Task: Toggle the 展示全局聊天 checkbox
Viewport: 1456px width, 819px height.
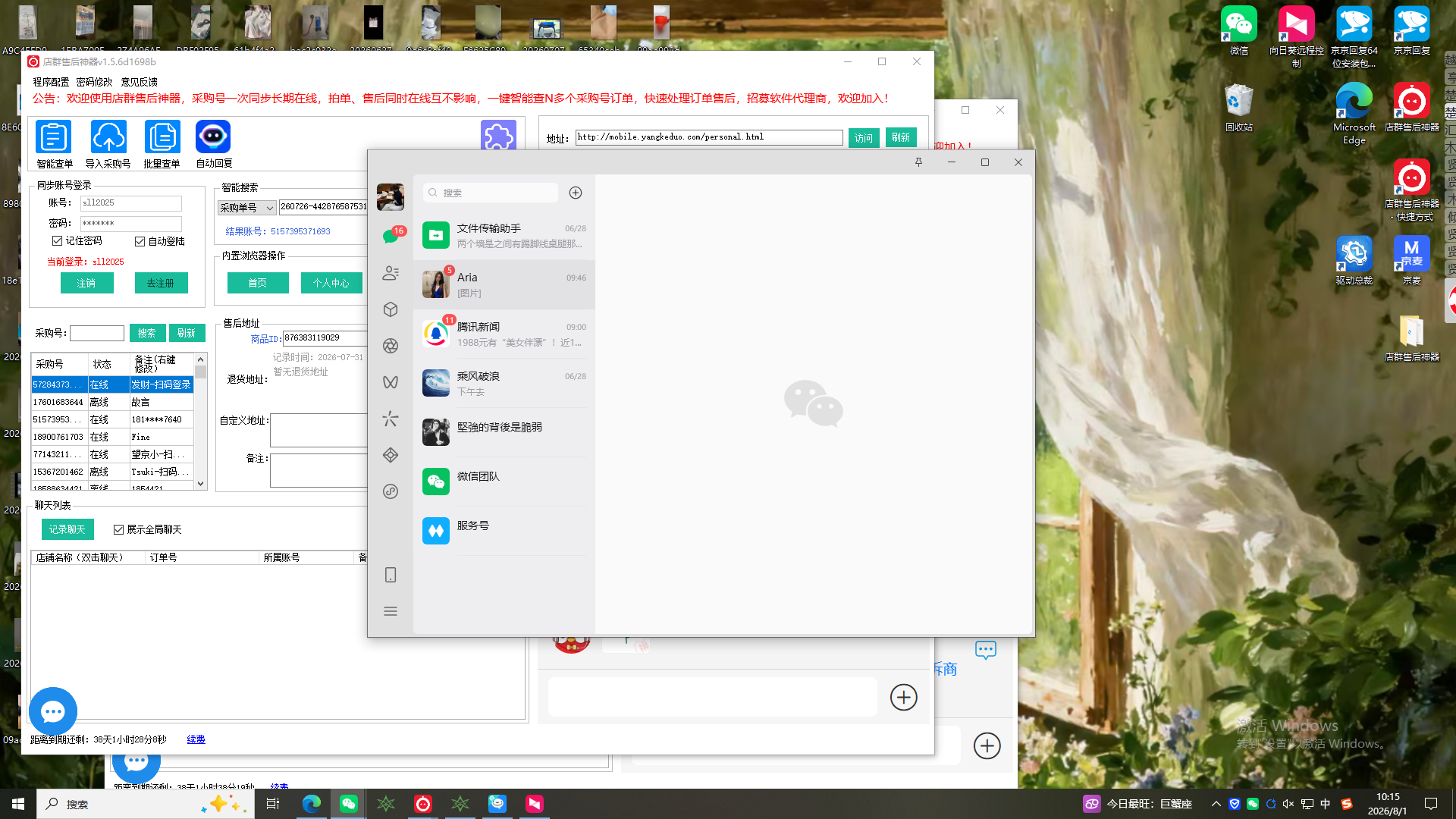Action: [118, 529]
